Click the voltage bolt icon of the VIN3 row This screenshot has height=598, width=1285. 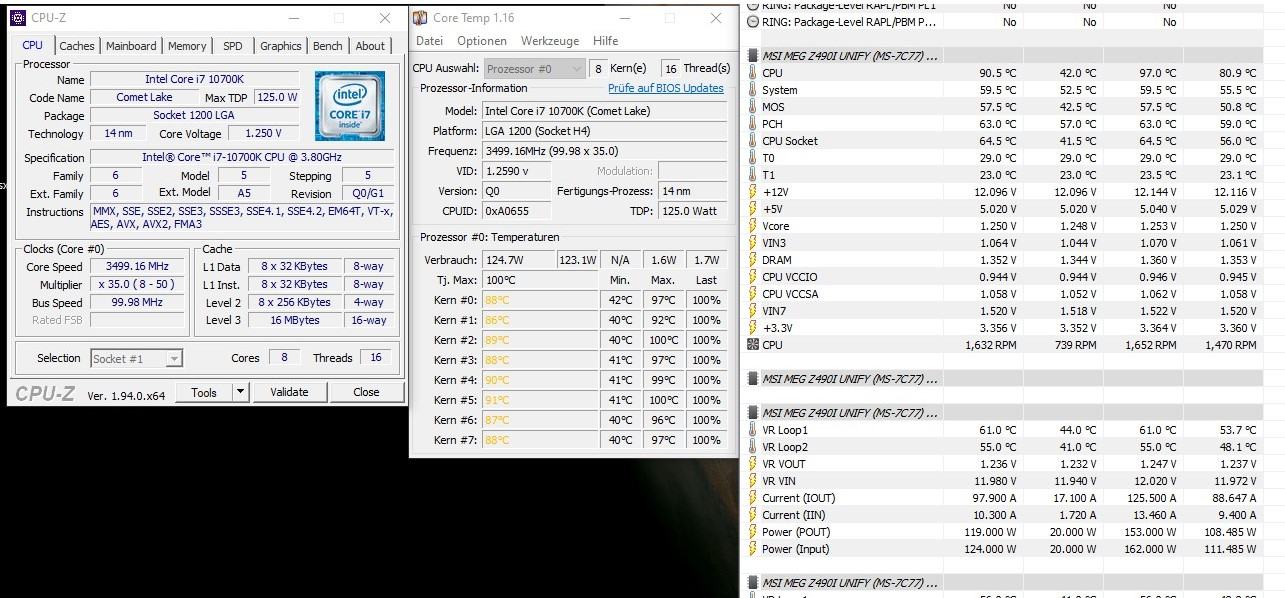(753, 243)
